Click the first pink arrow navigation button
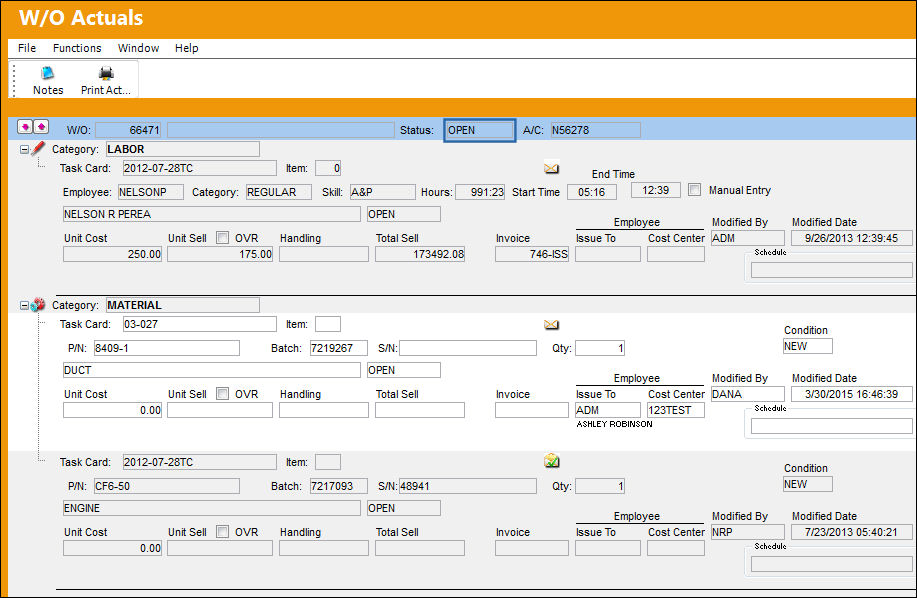Image resolution: width=917 pixels, height=598 pixels. [x=25, y=127]
